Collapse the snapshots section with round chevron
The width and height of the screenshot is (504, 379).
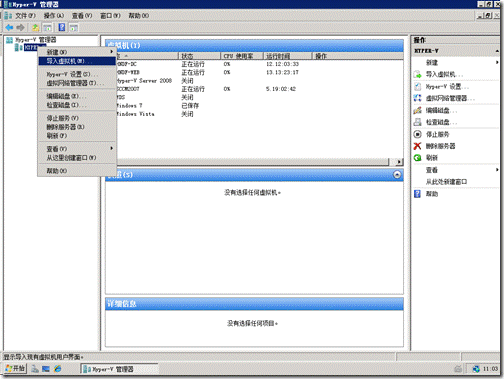point(397,175)
